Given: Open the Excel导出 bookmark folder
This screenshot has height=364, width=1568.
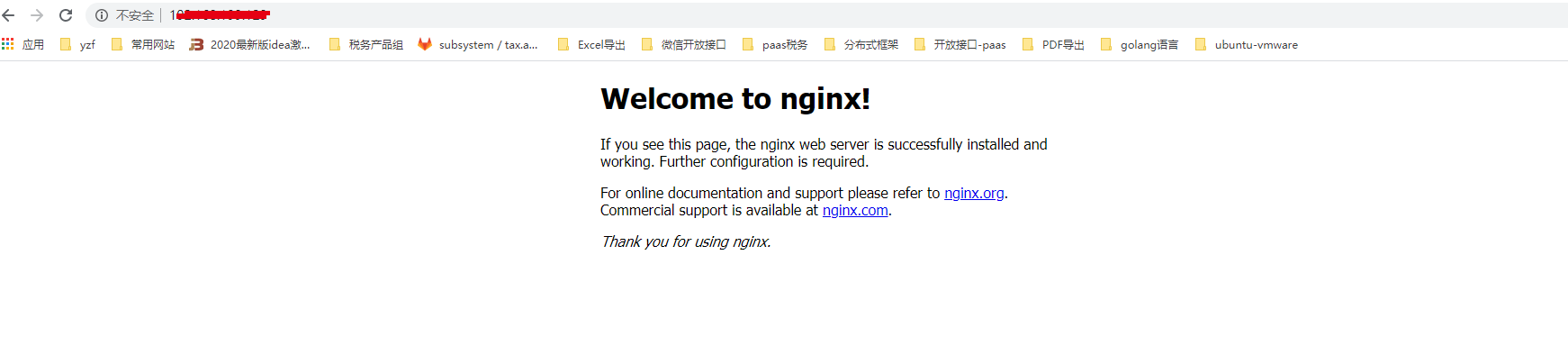Looking at the screenshot, I should (x=591, y=44).
